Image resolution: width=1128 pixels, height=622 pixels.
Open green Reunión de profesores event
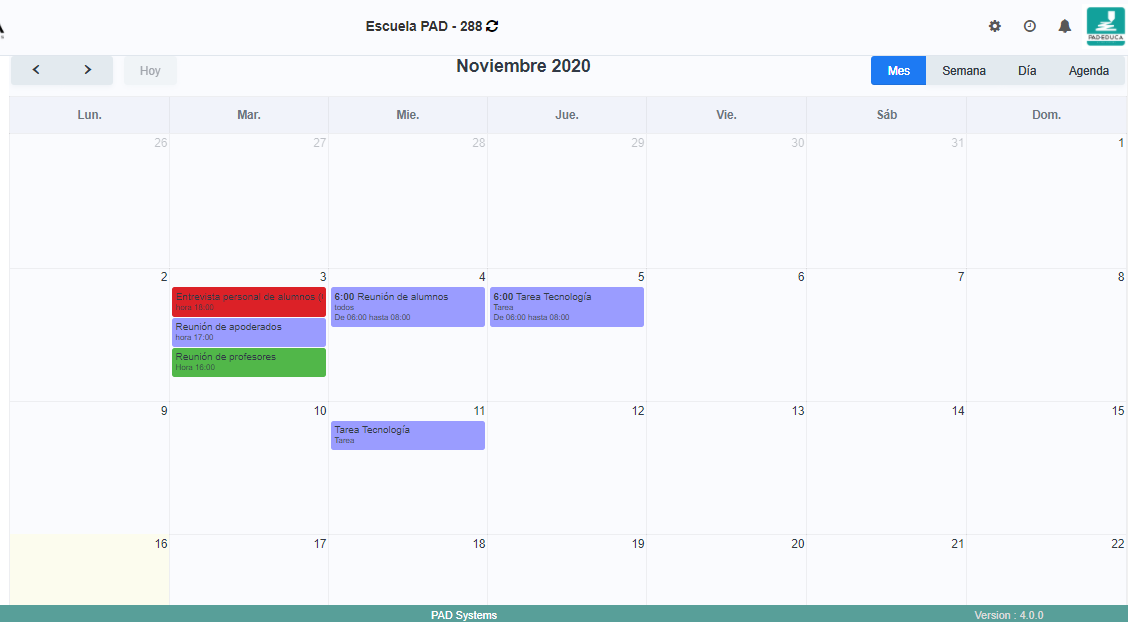[248, 362]
